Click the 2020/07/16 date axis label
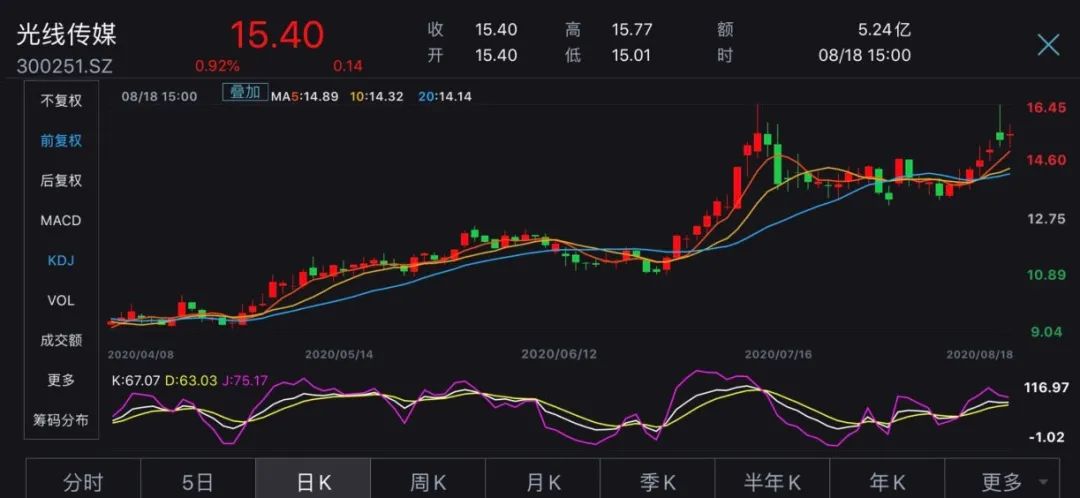Viewport: 1080px width, 498px height. click(x=778, y=354)
